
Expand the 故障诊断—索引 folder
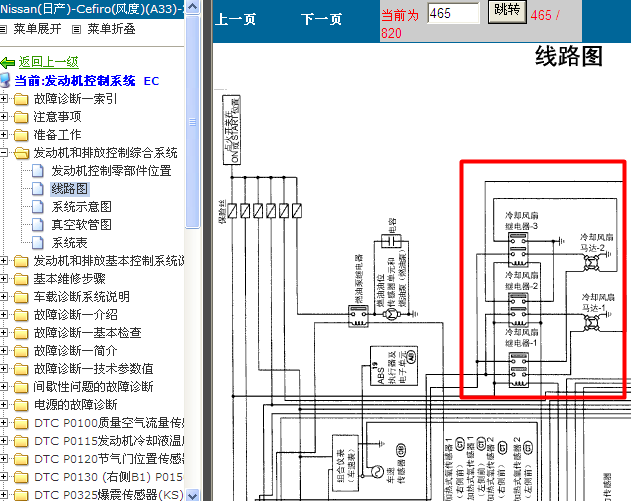point(4,99)
